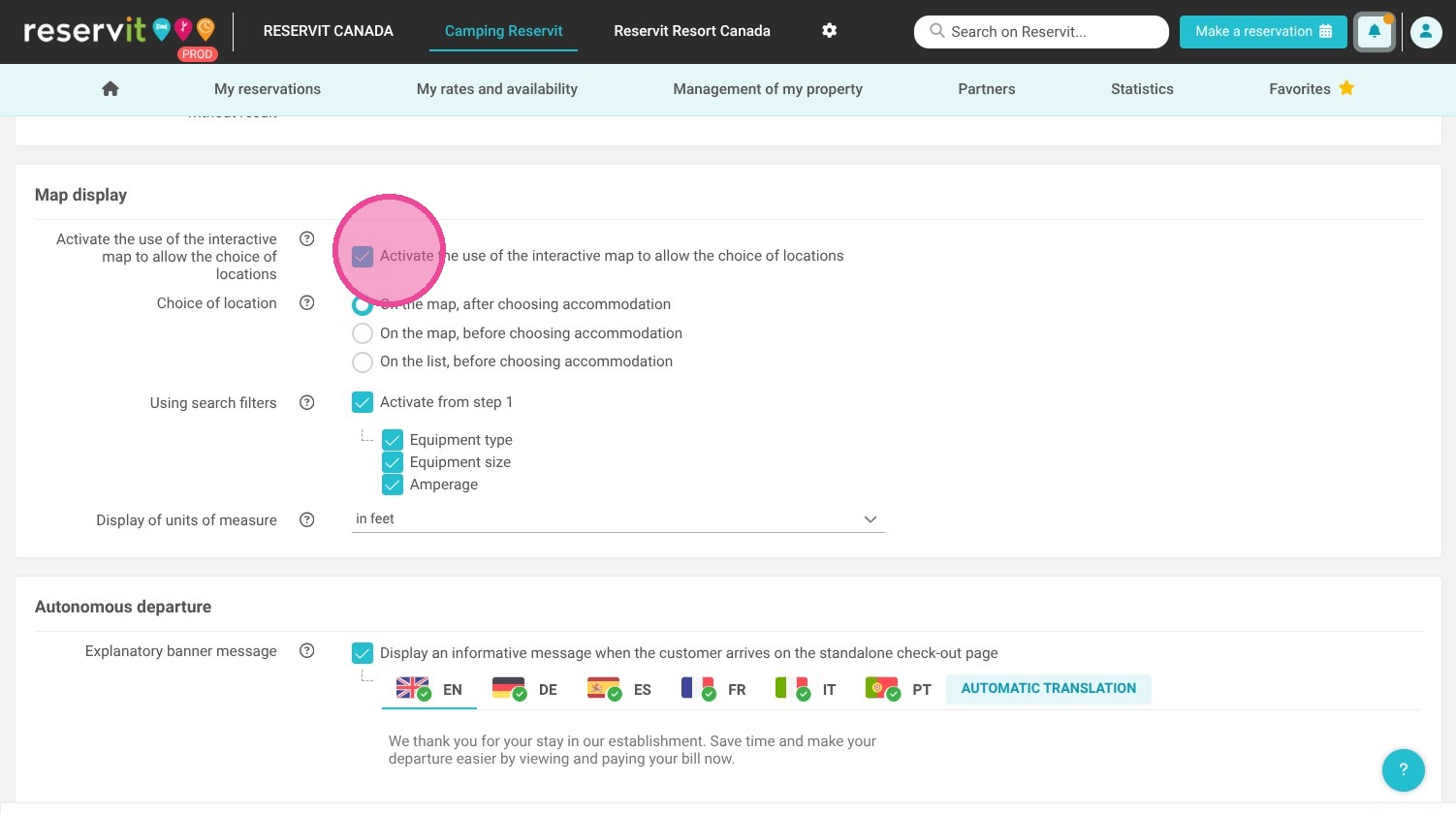Click the Reservit logo
This screenshot has height=814, width=1456.
coord(119,32)
